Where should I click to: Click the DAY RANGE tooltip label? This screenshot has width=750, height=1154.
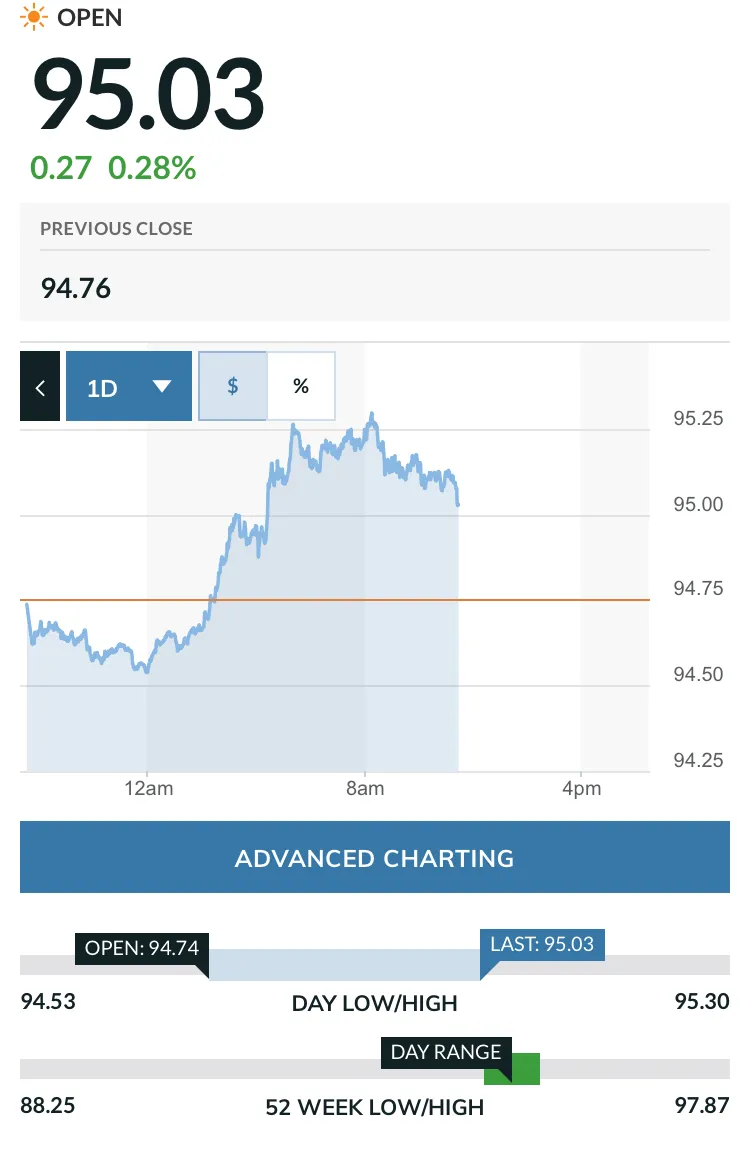(446, 1052)
